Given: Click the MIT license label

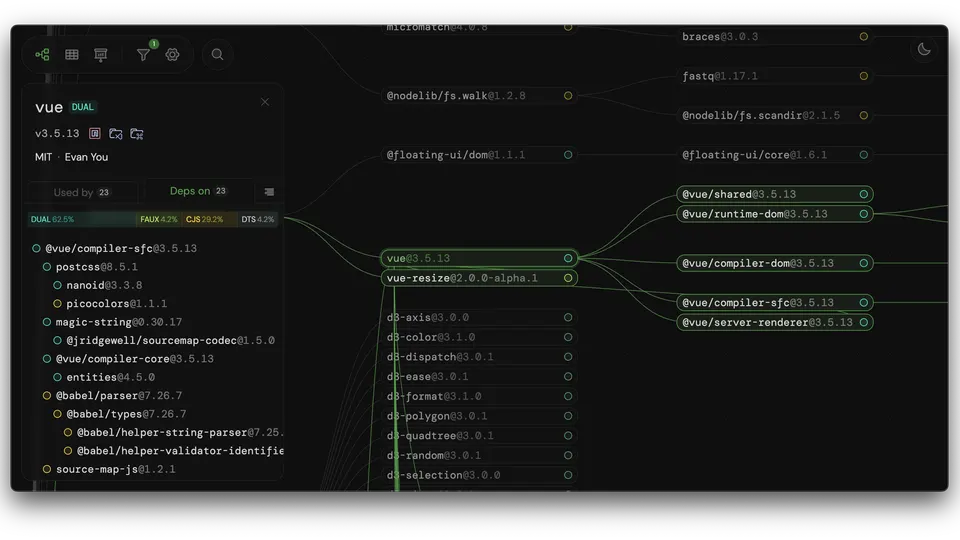Looking at the screenshot, I should (43, 157).
